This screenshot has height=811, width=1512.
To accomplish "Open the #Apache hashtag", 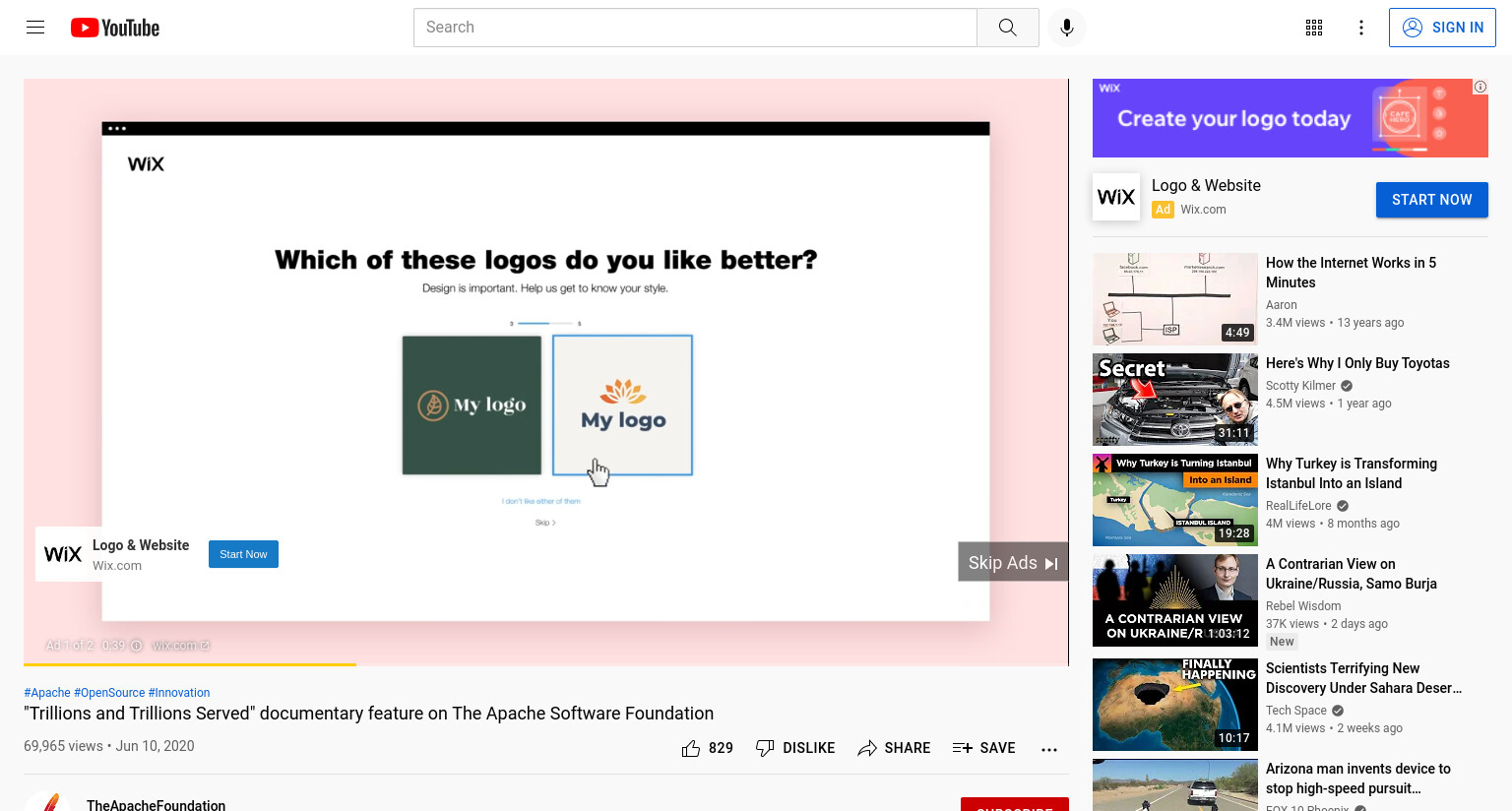I will (47, 693).
